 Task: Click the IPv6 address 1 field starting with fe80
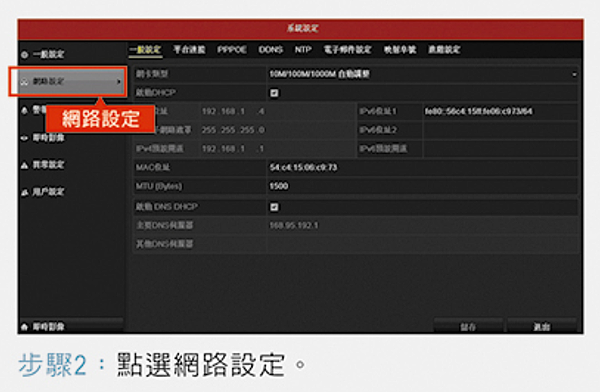[x=501, y=111]
